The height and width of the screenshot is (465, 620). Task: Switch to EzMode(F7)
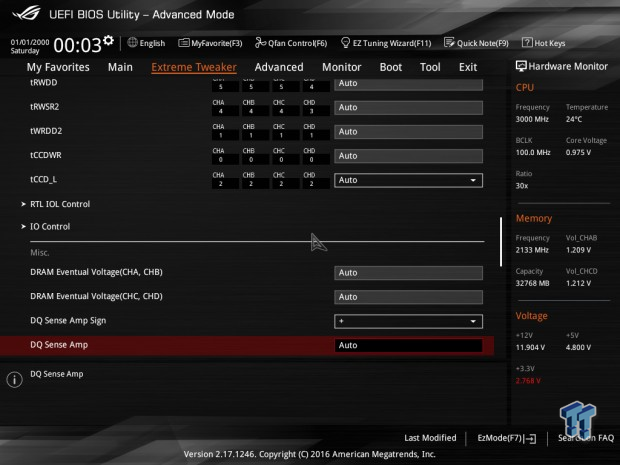click(x=507, y=438)
